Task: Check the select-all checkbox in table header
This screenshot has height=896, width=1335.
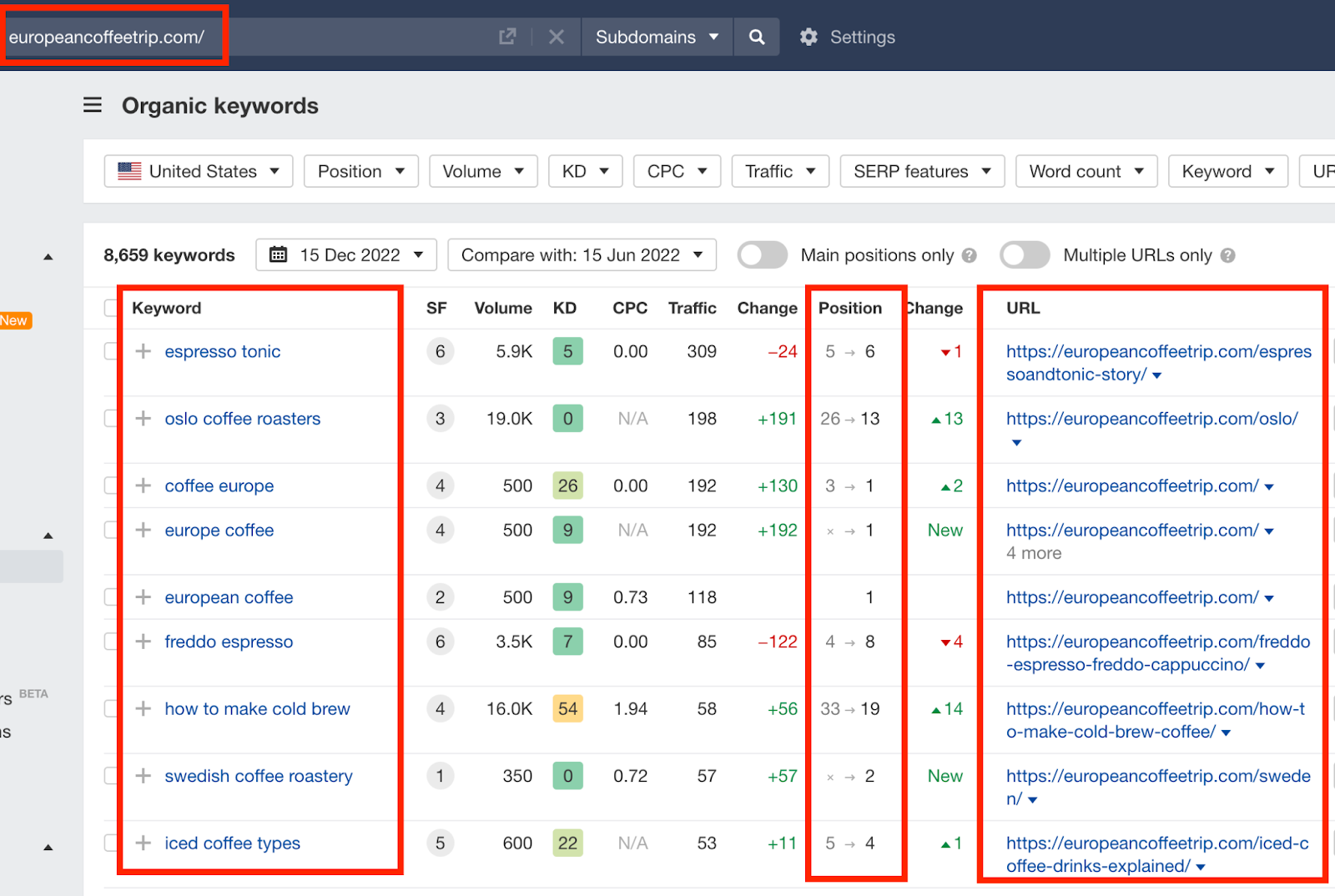Action: click(x=111, y=308)
